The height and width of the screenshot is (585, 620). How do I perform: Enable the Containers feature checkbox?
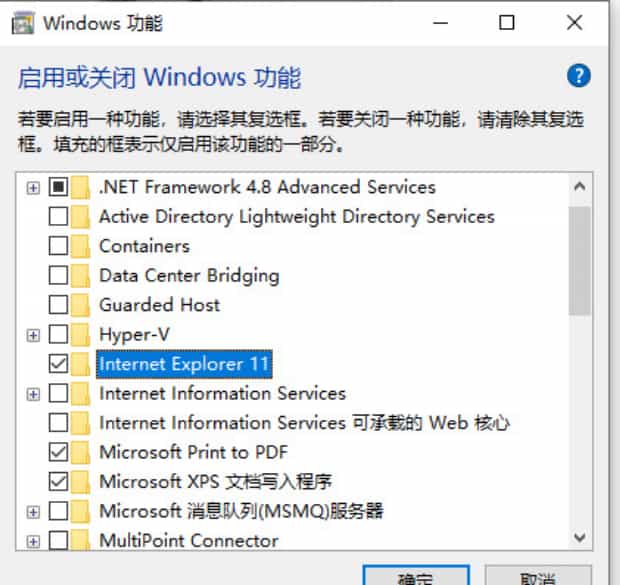click(58, 246)
